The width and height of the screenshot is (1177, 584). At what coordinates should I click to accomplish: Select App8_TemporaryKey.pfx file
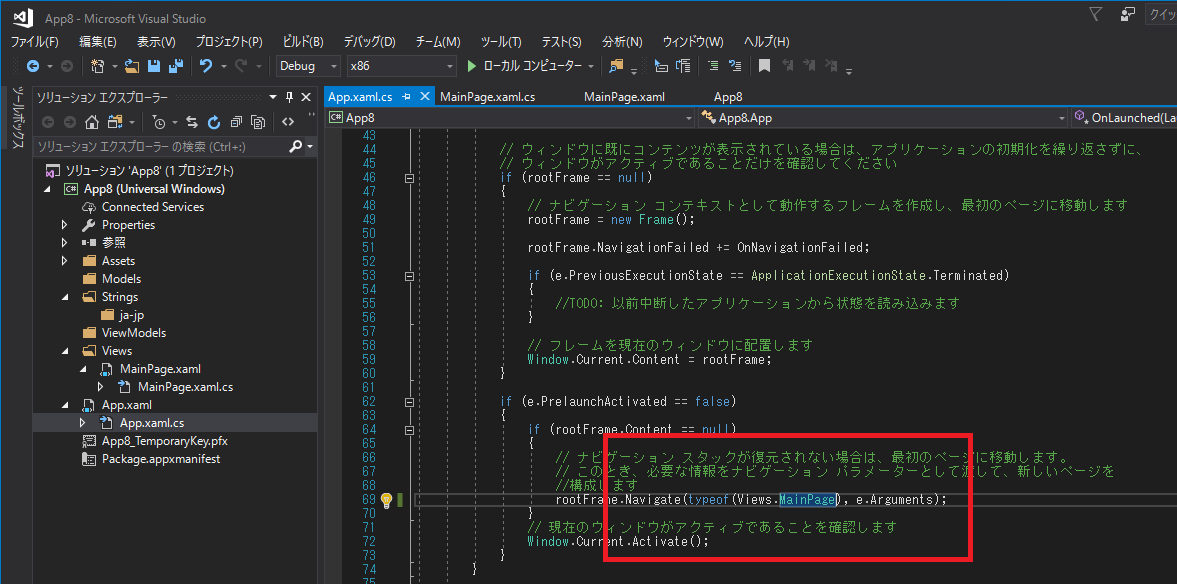coord(164,441)
